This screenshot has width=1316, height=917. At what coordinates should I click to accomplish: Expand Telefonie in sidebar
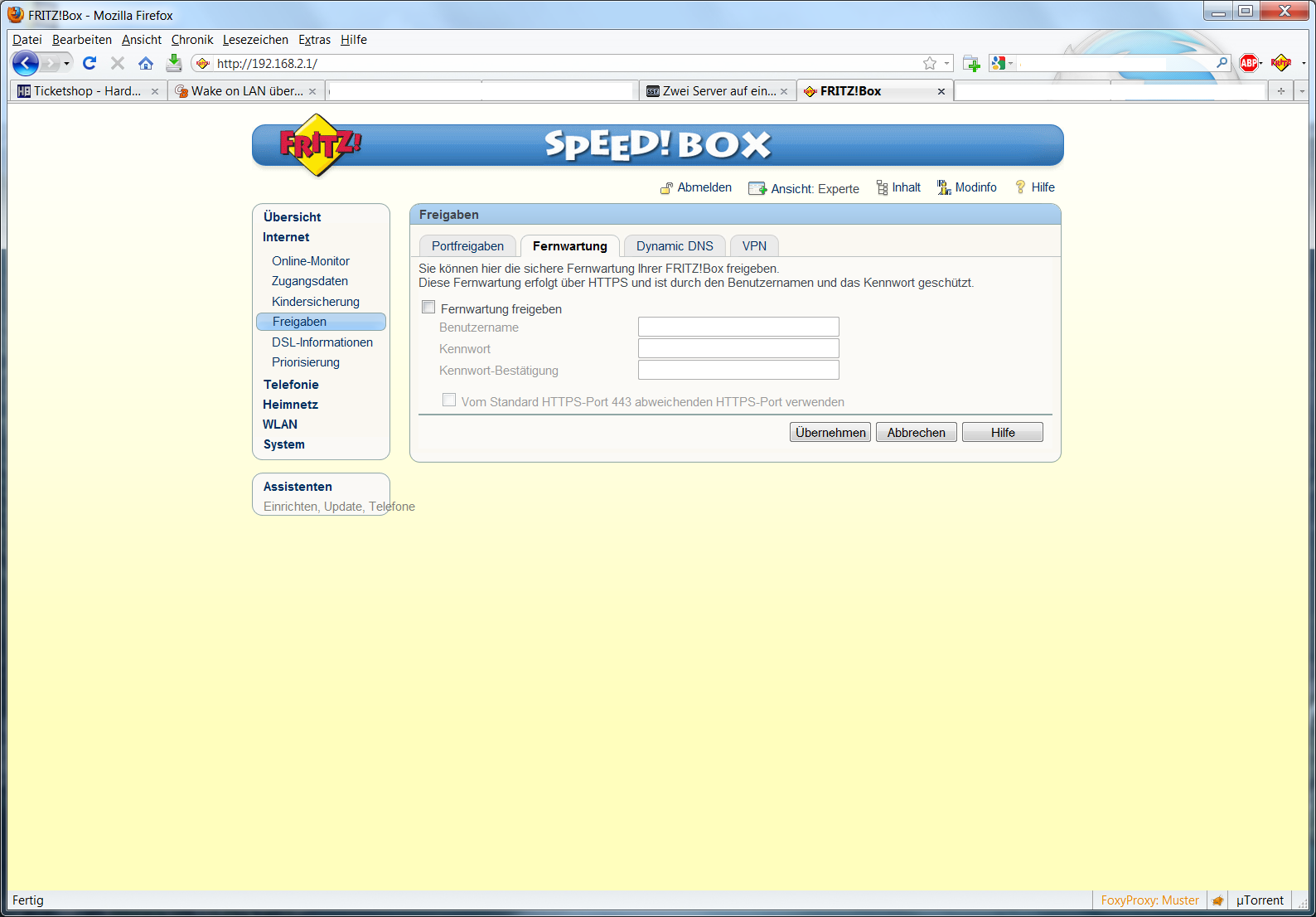tap(291, 385)
